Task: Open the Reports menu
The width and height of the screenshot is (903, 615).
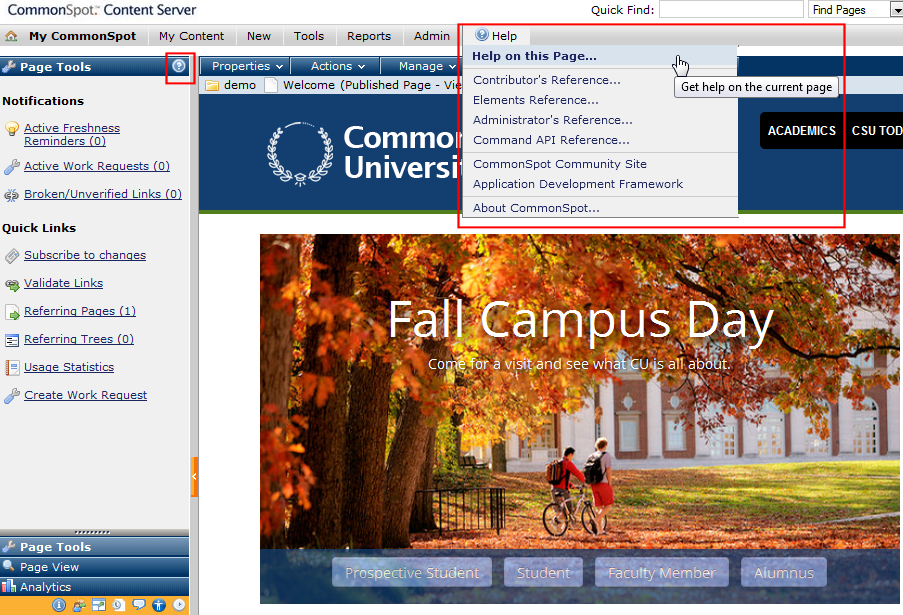Action: (x=369, y=36)
